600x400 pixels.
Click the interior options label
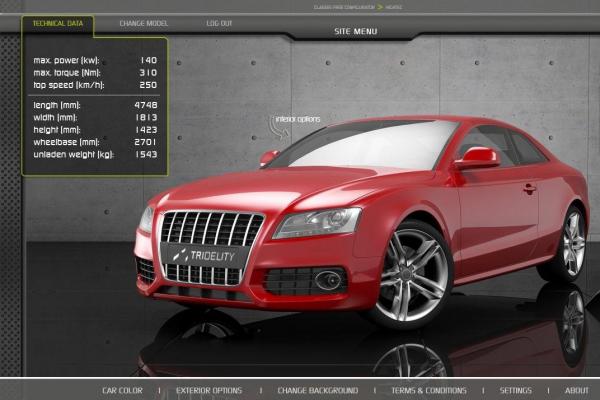pyautogui.click(x=300, y=119)
